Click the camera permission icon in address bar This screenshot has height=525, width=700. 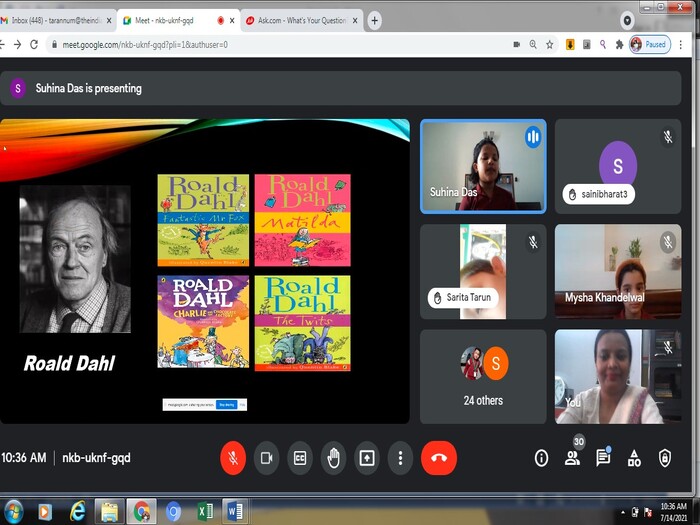click(517, 44)
